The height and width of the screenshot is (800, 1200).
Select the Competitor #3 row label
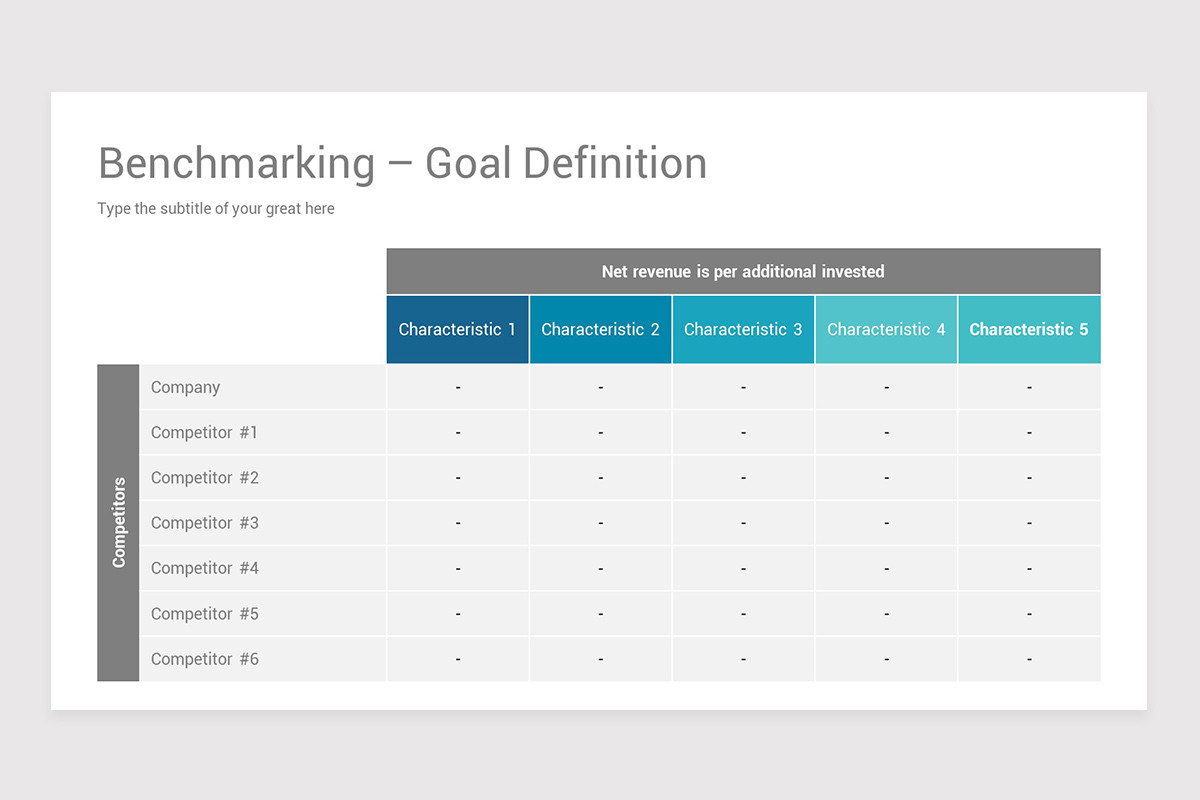[263, 523]
